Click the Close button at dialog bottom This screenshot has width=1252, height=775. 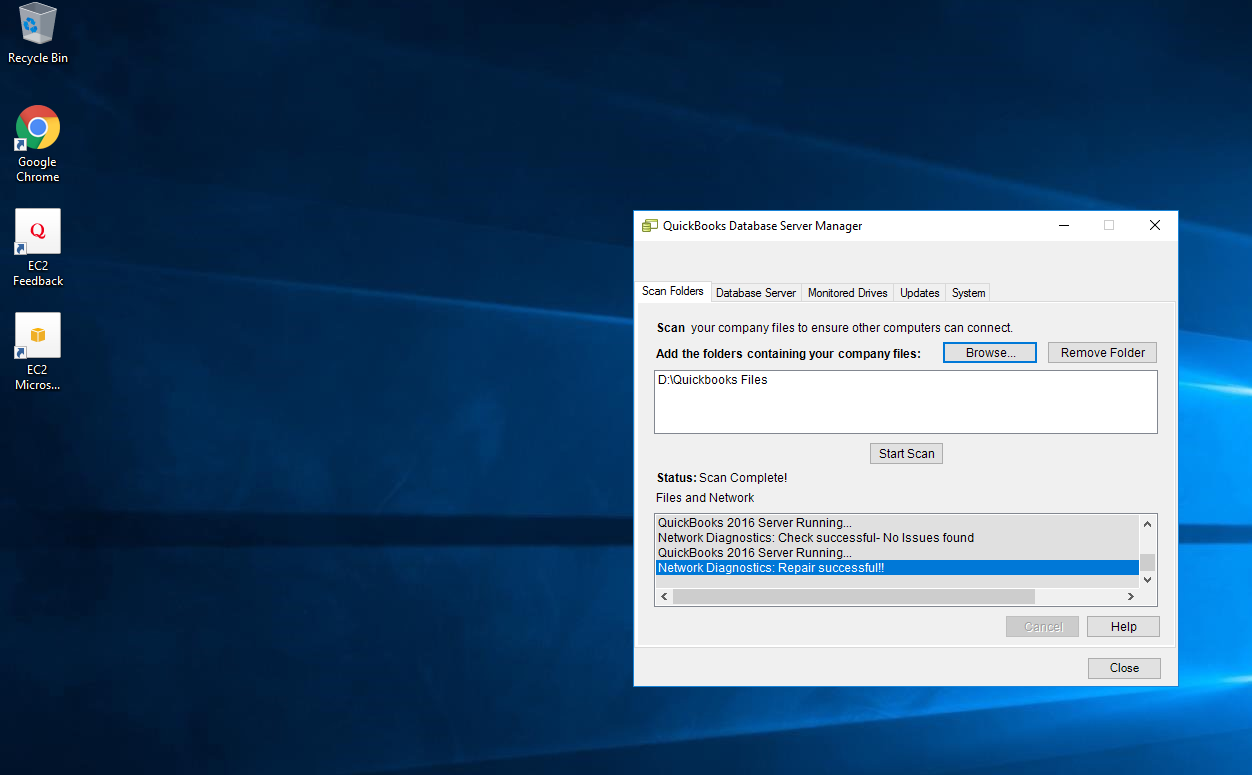(x=1124, y=668)
